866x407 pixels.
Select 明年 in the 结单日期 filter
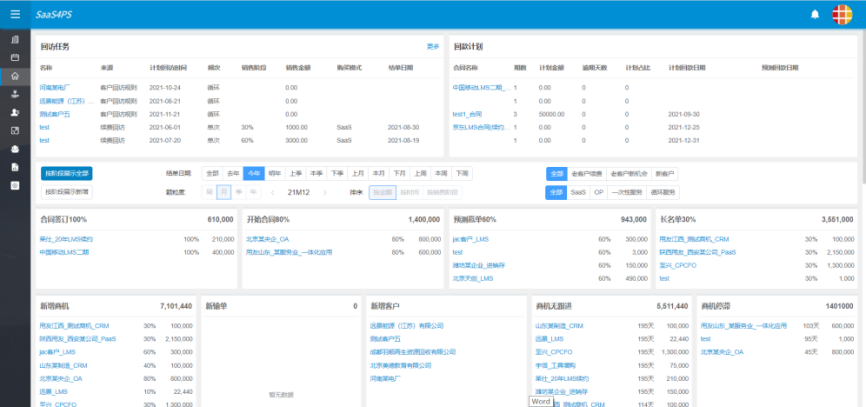coord(275,173)
